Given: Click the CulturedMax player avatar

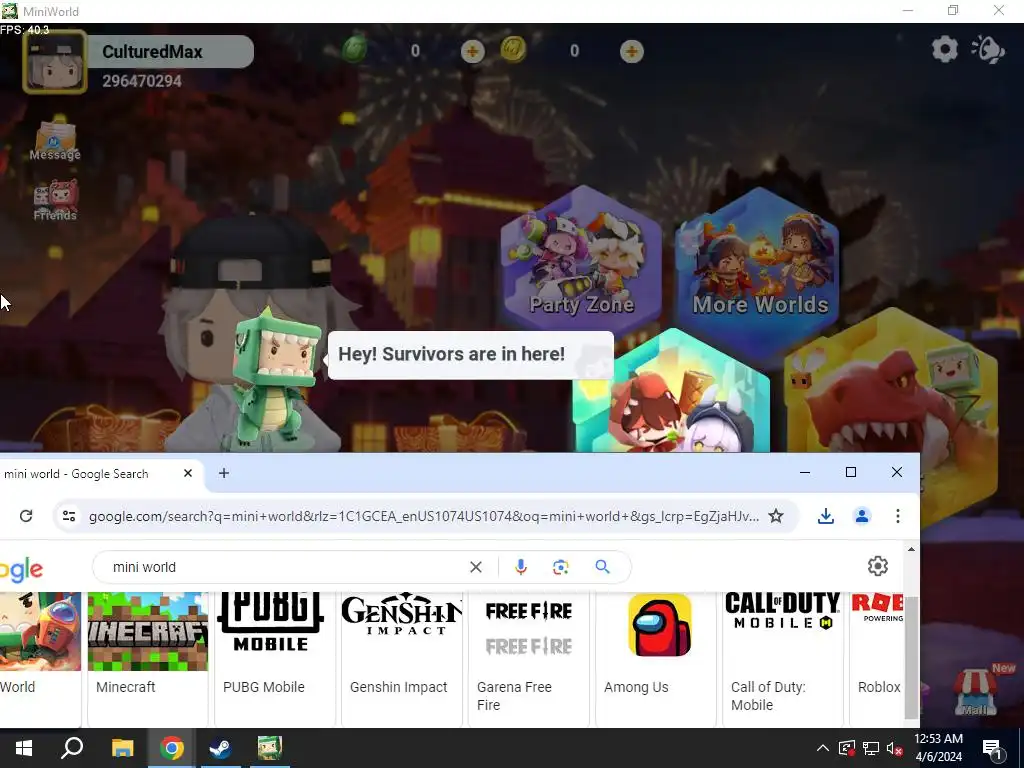Looking at the screenshot, I should (55, 61).
